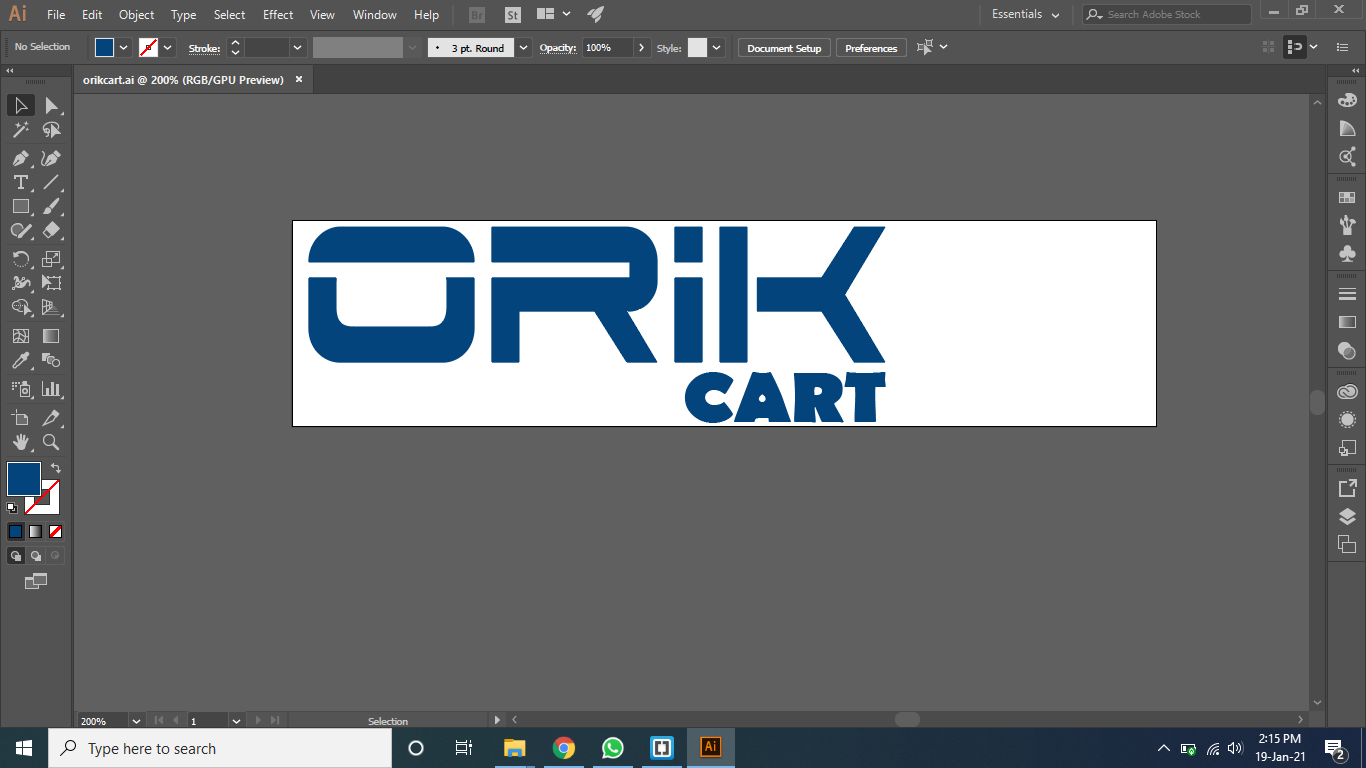Select the Slice tool
This screenshot has height=768, width=1366.
click(x=52, y=418)
